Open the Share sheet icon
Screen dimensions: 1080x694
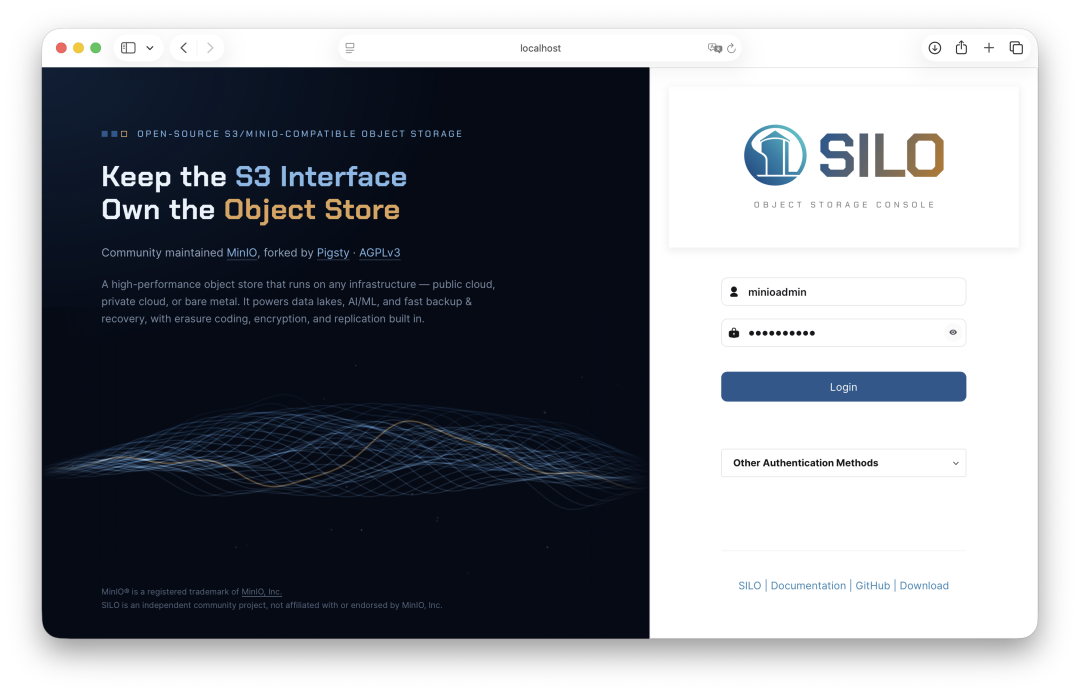pos(962,47)
